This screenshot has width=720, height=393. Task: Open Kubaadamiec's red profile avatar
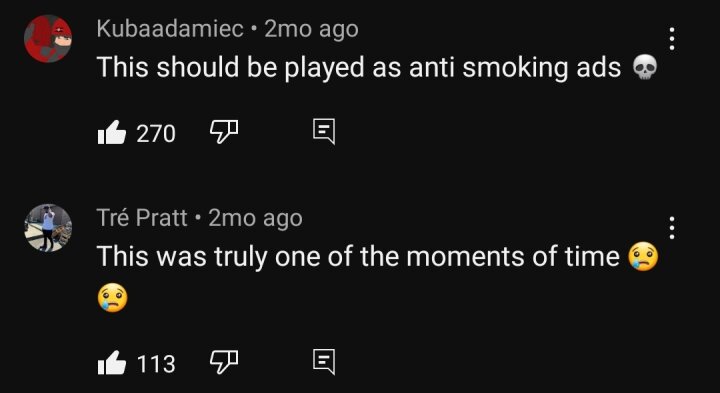pyautogui.click(x=48, y=39)
